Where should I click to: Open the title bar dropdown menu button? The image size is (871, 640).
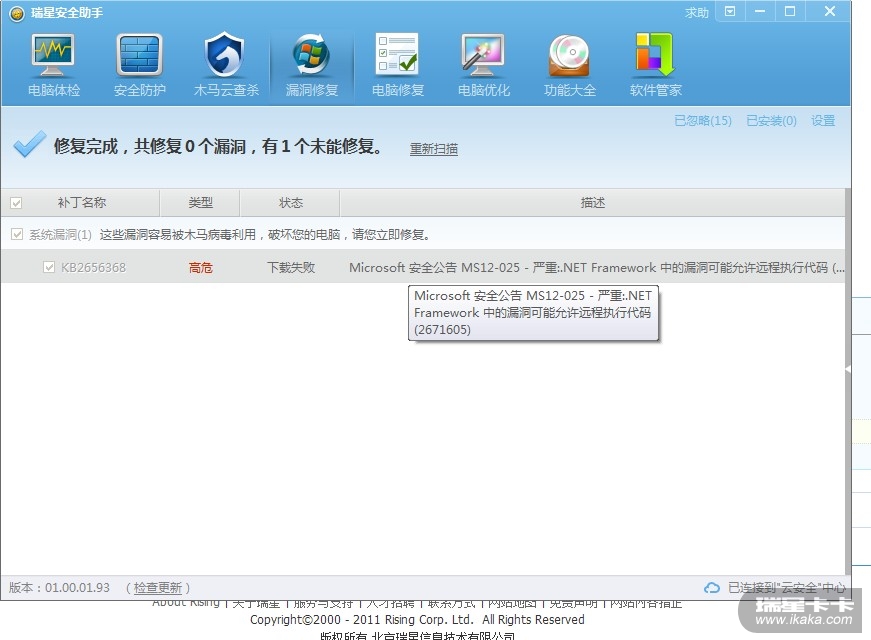(x=730, y=11)
